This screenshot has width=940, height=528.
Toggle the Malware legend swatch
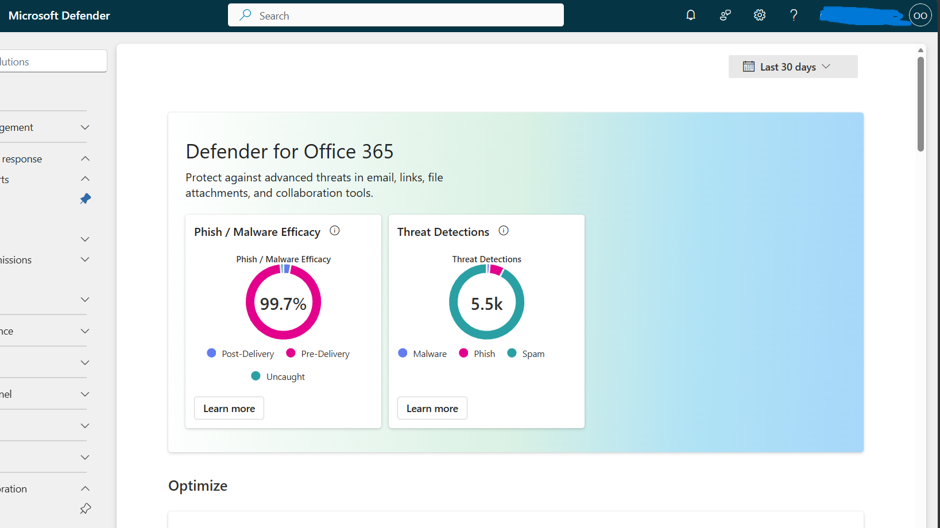coord(402,353)
